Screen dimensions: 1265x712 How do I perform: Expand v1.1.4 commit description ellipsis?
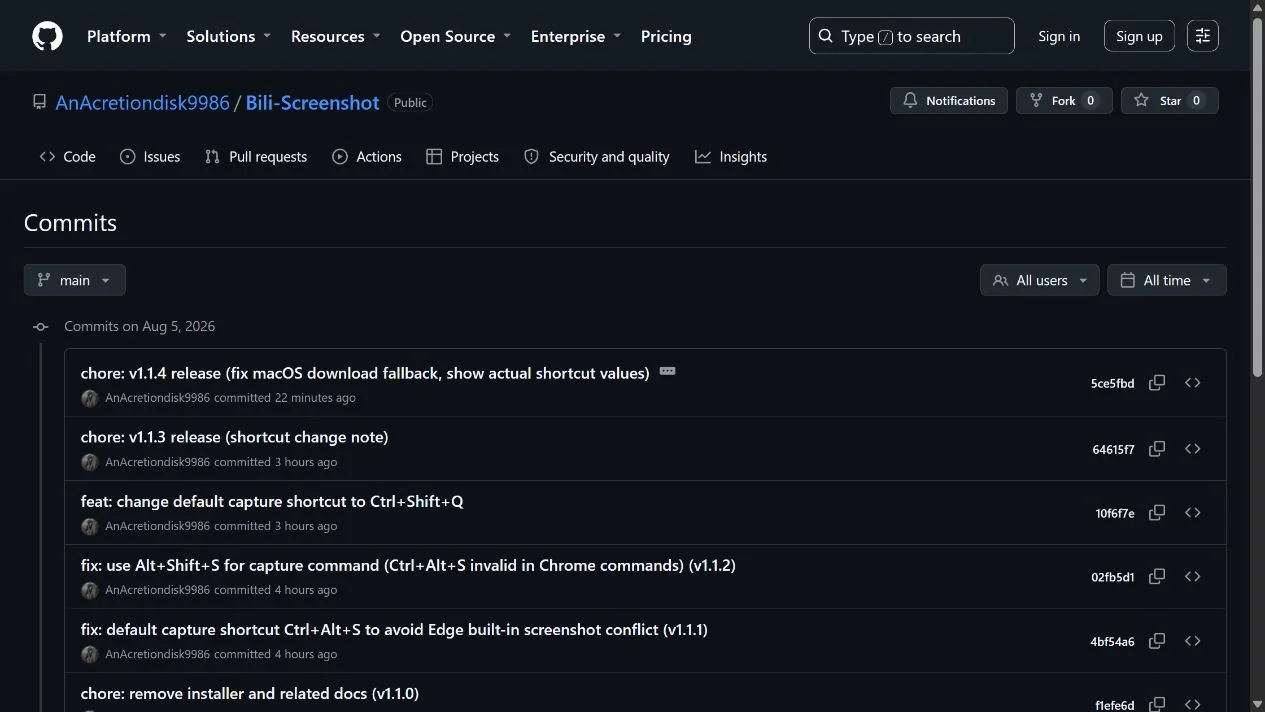pyautogui.click(x=667, y=371)
